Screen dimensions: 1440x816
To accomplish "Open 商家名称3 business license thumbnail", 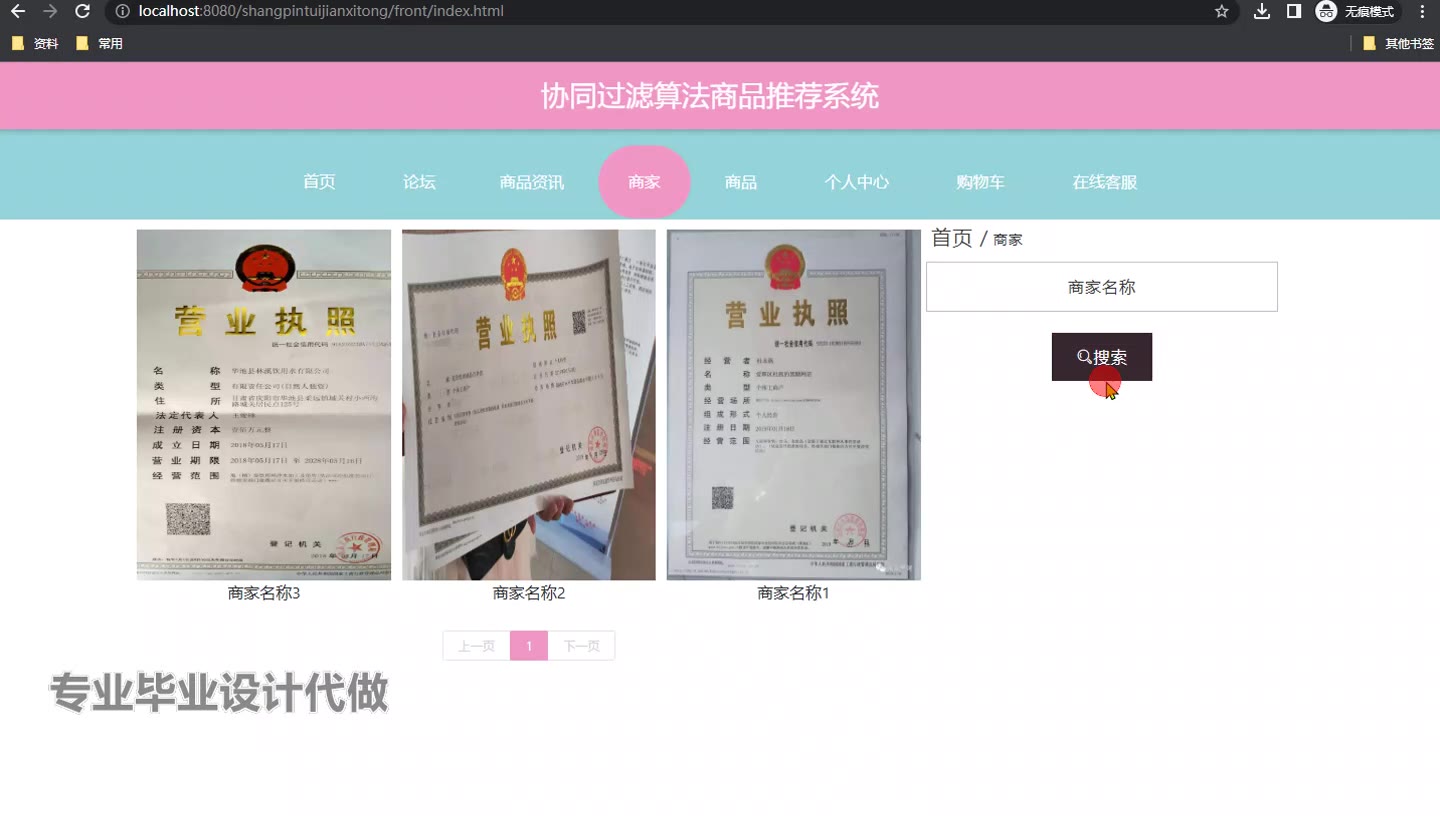I will click(x=264, y=405).
